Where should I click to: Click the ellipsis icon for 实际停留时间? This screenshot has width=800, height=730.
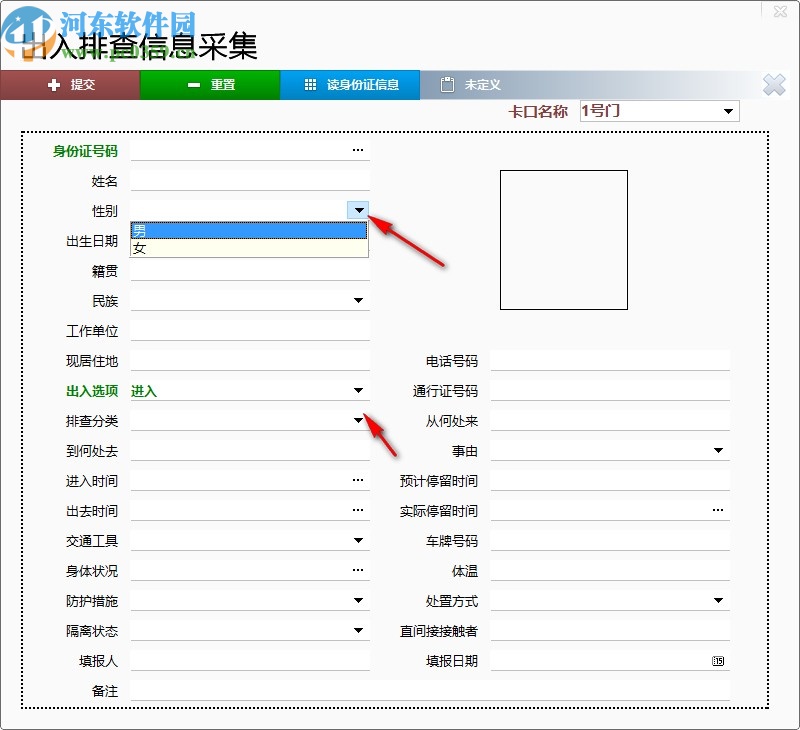717,510
